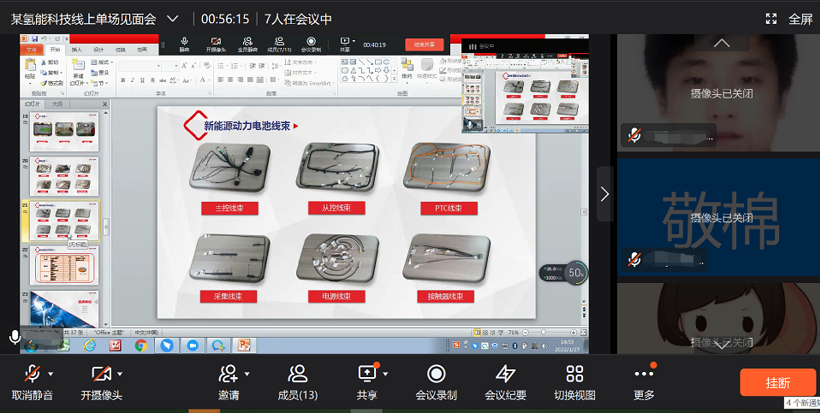Open 大纲 outline tab in slide pane

coord(56,104)
